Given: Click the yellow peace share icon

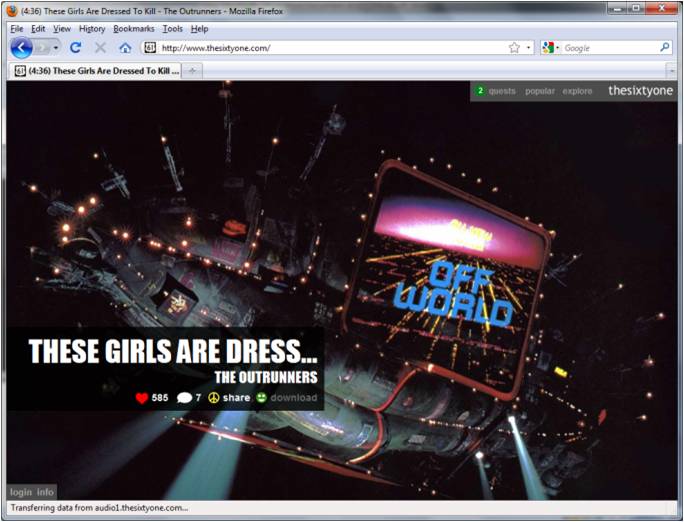Looking at the screenshot, I should [213, 398].
